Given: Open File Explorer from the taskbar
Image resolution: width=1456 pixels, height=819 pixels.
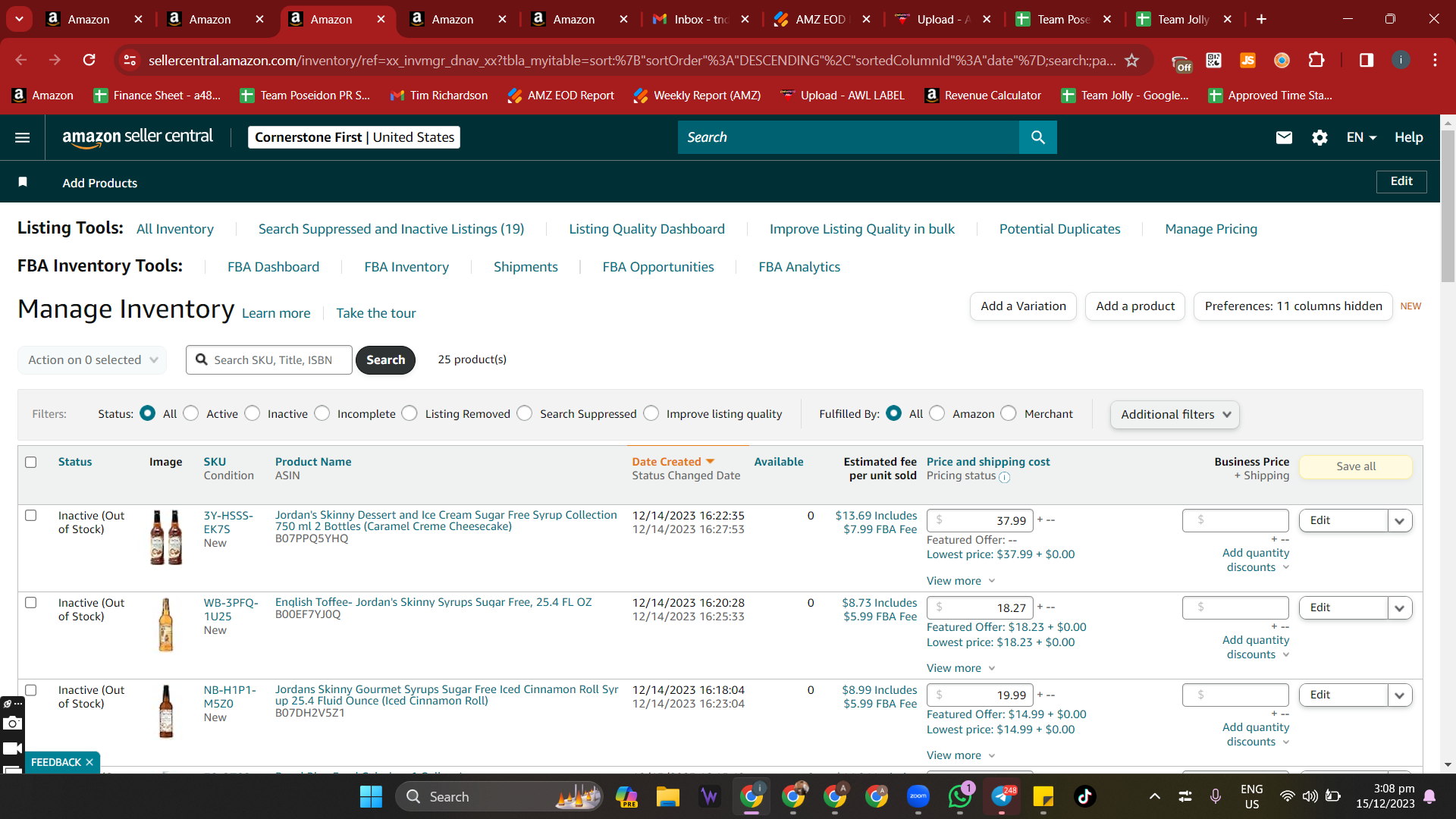Looking at the screenshot, I should pos(667,797).
